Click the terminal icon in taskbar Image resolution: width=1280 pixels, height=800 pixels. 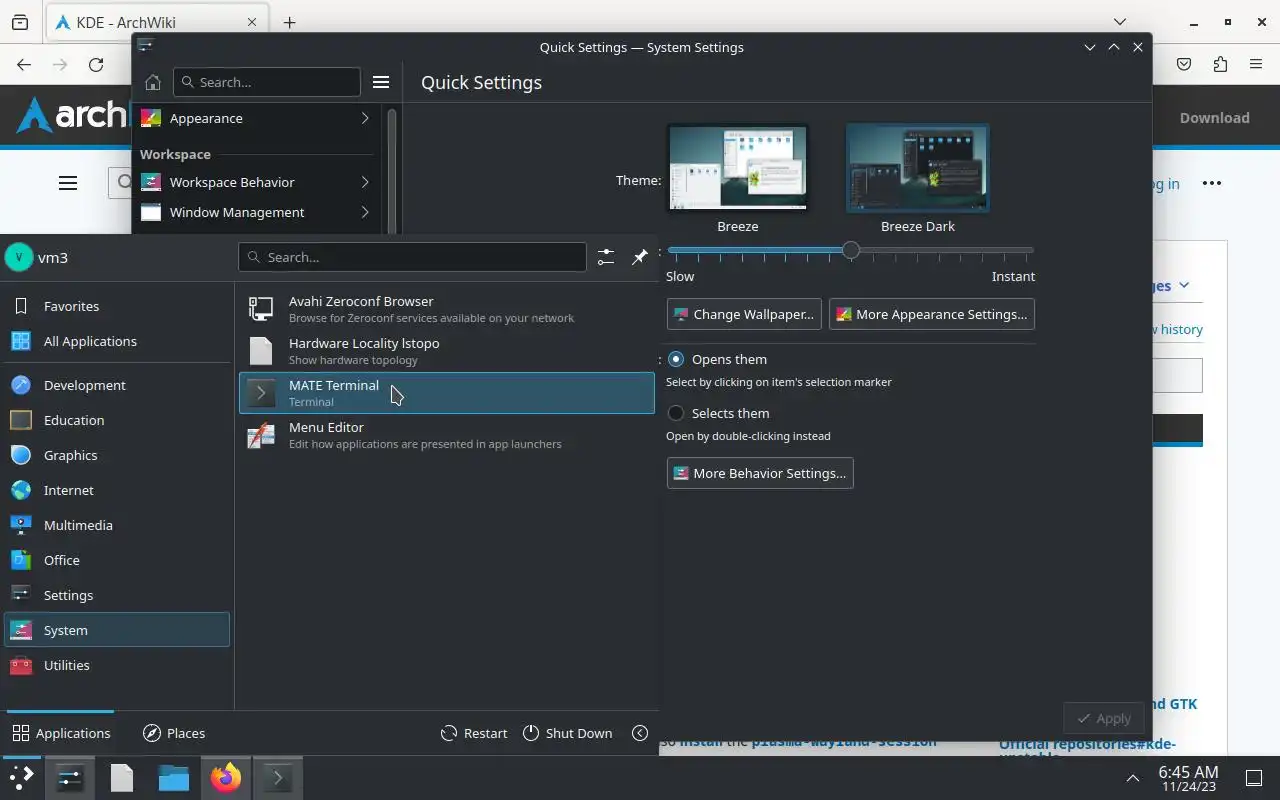click(278, 778)
